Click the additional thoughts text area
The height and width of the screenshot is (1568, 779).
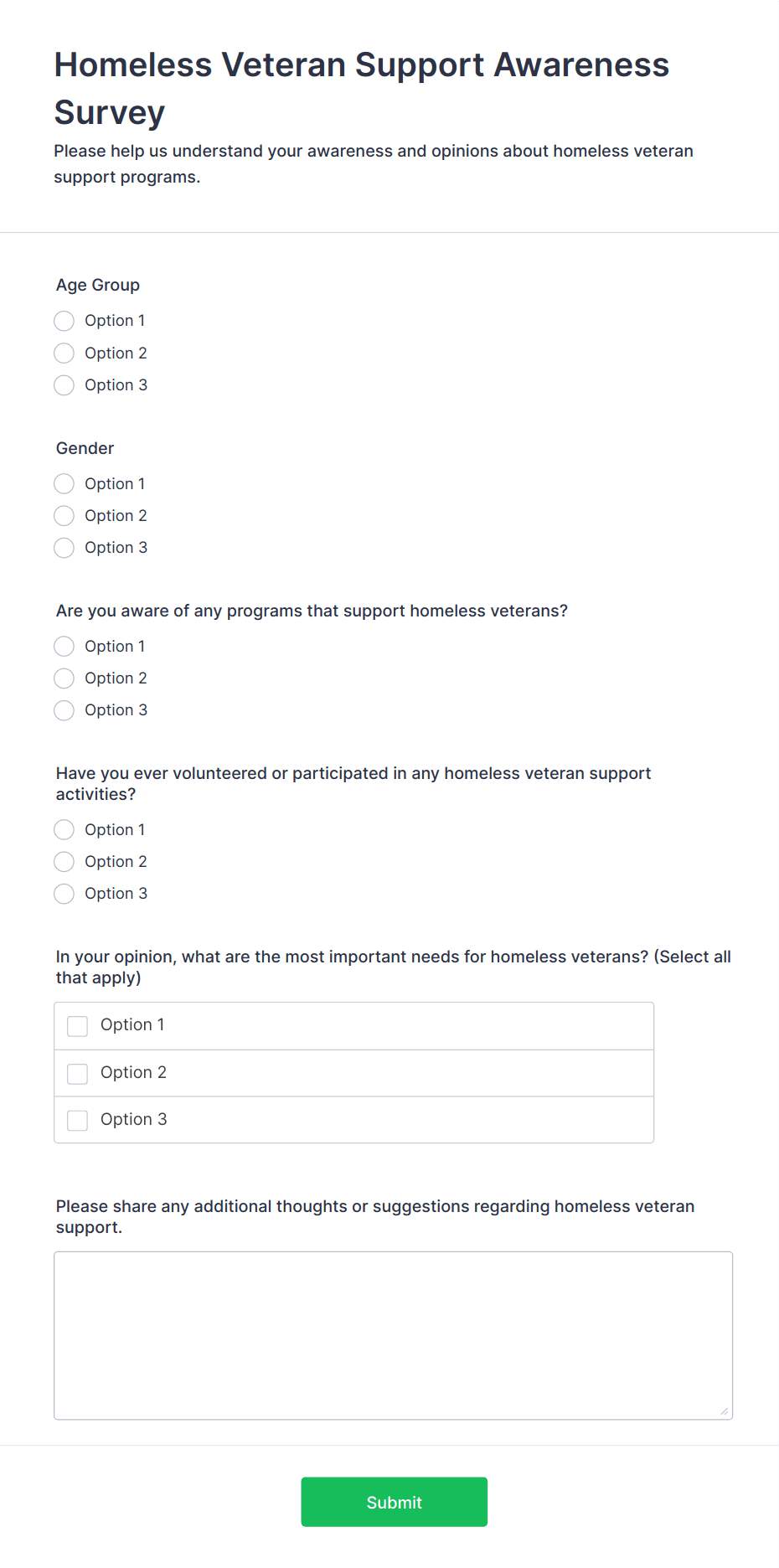tap(393, 1335)
